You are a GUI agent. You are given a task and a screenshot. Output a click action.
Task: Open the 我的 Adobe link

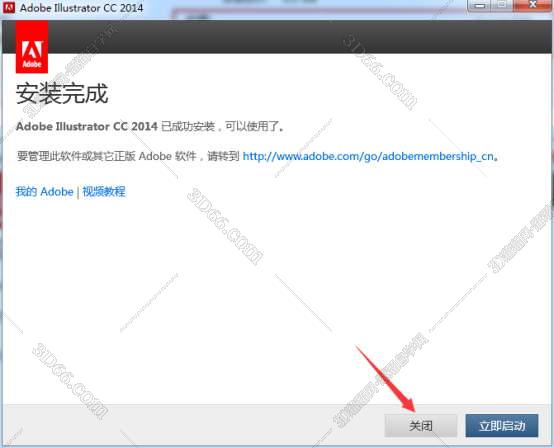tap(45, 192)
